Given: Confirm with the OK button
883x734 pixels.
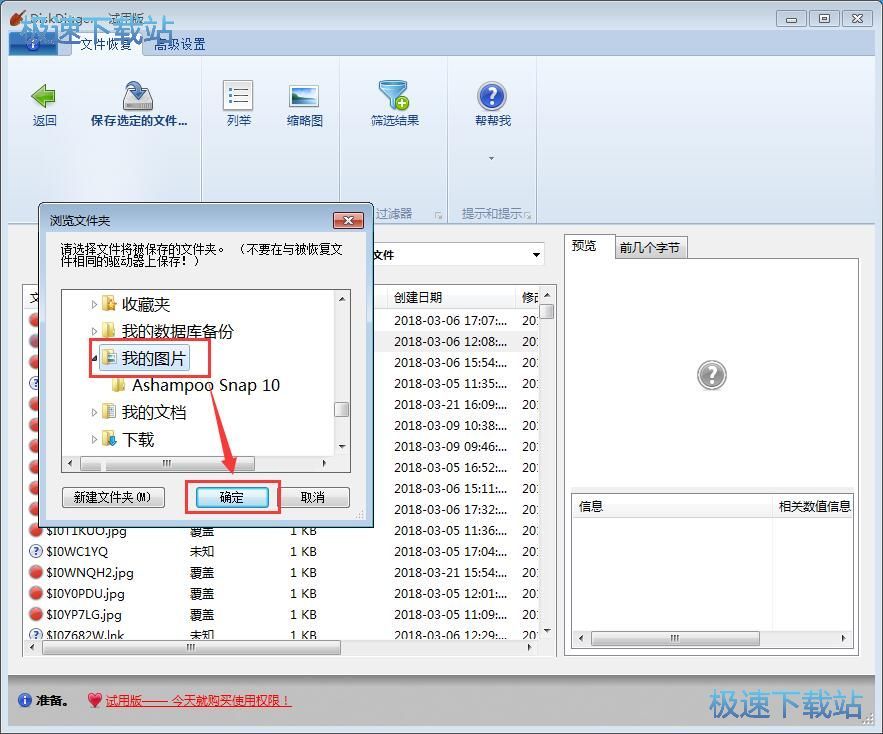Looking at the screenshot, I should (x=231, y=497).
